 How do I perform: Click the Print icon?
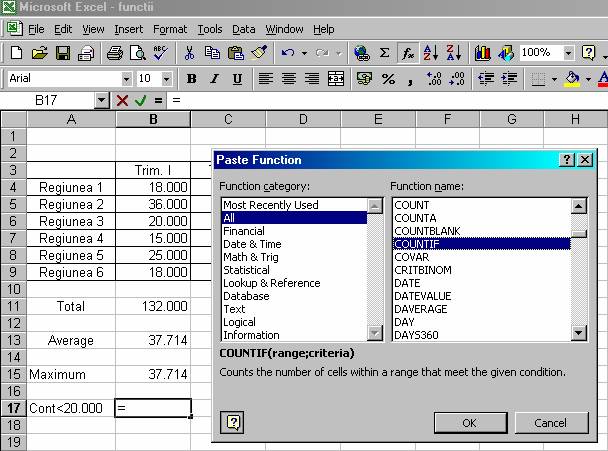[114, 53]
